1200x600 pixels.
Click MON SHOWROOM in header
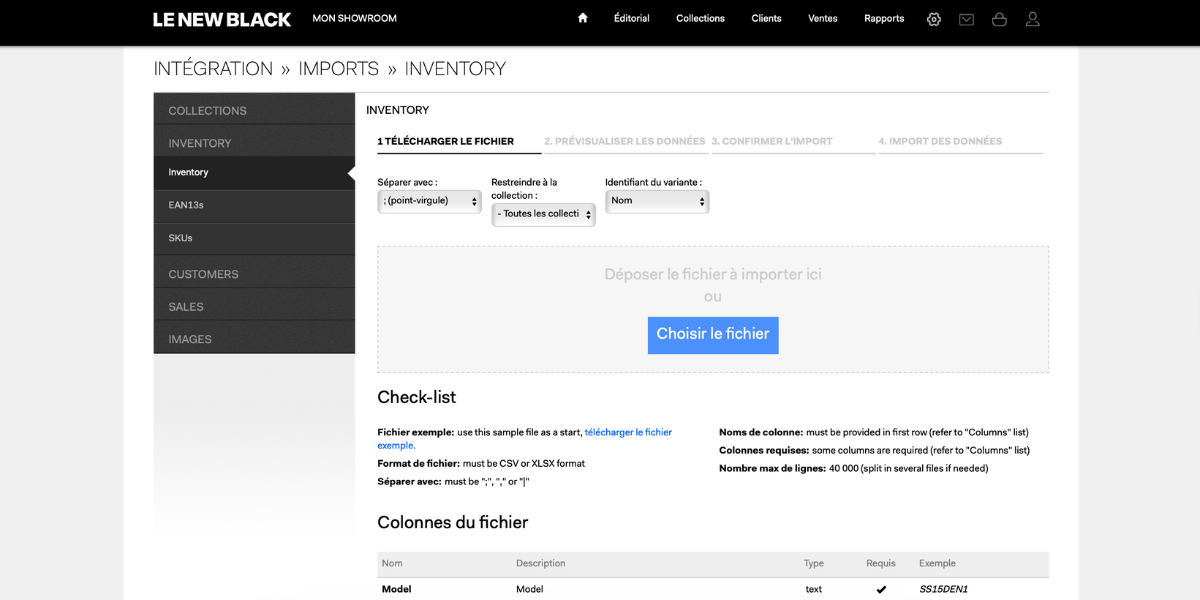coord(354,18)
